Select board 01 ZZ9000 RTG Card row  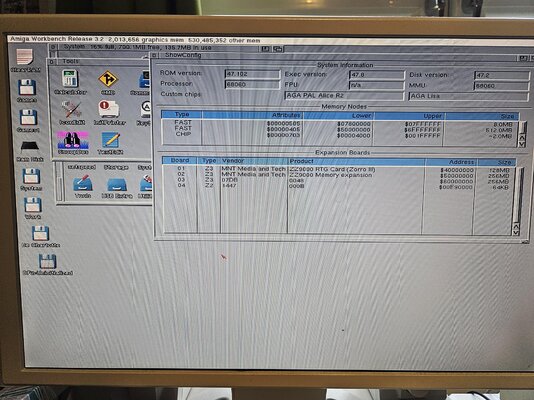click(x=339, y=169)
